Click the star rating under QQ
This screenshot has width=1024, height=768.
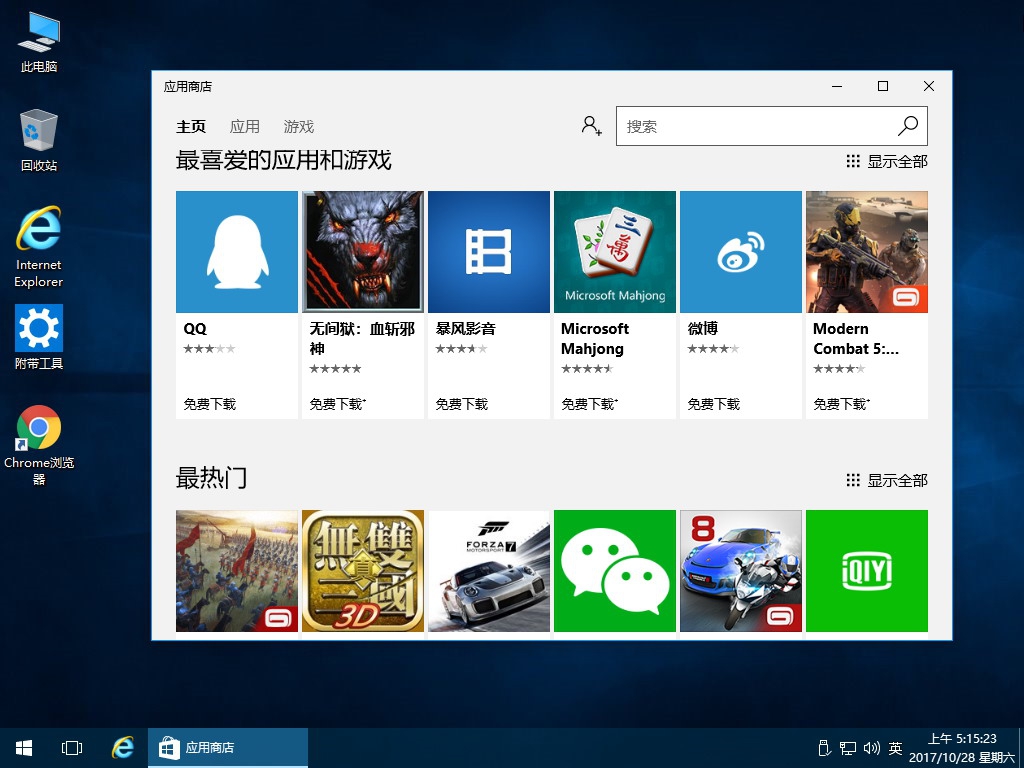click(x=209, y=349)
